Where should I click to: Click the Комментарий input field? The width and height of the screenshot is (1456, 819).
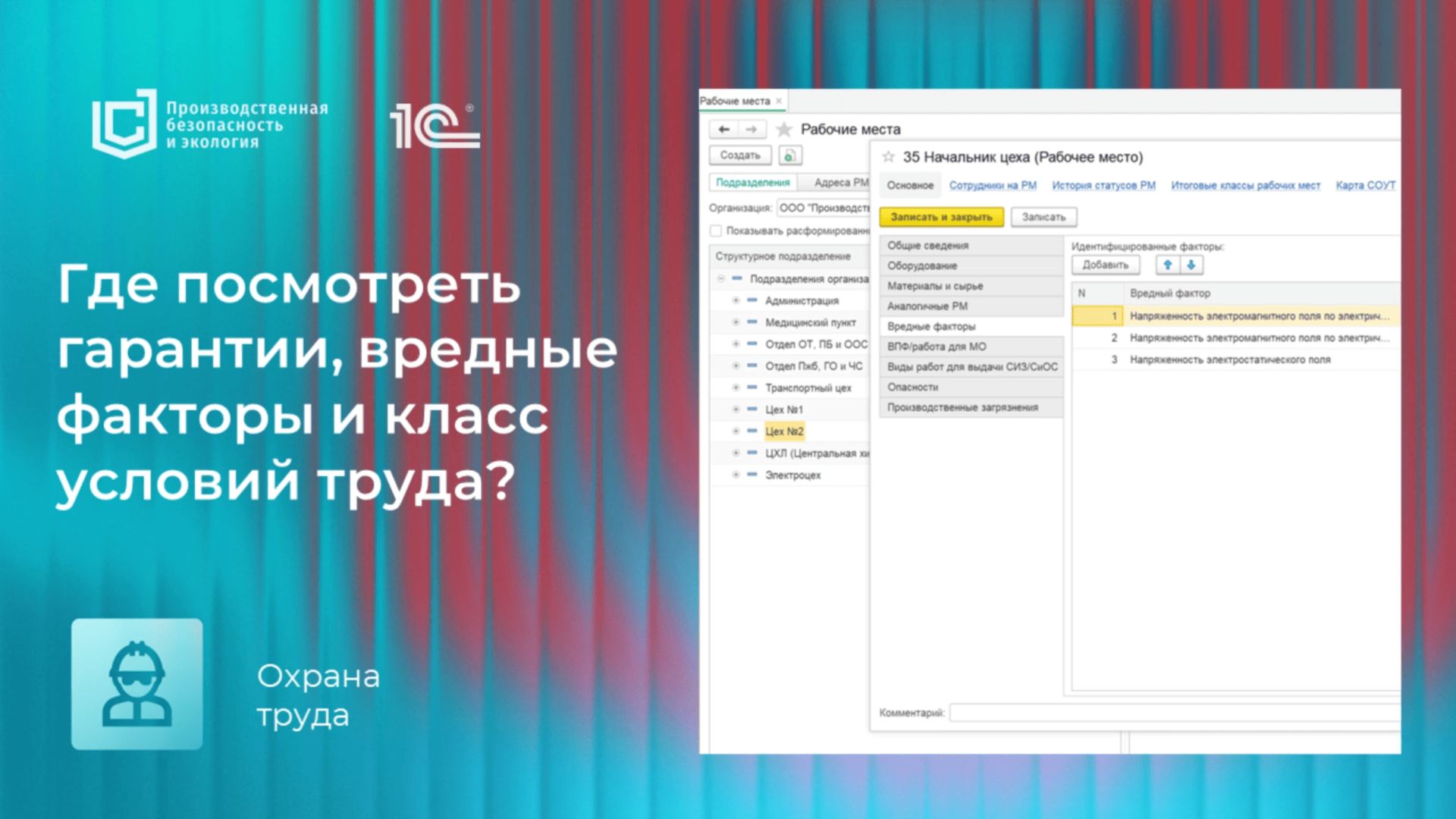point(1174,713)
